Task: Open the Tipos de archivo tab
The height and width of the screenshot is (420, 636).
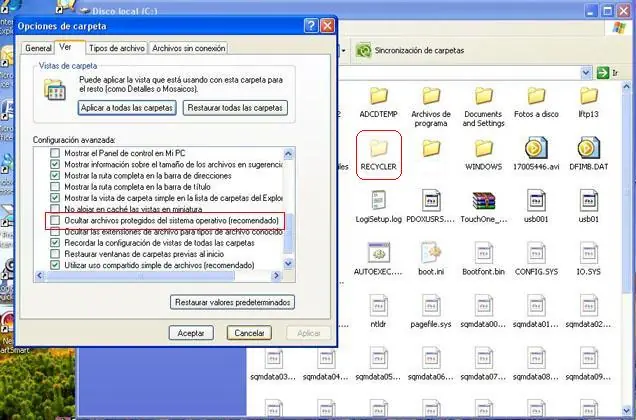Action: point(117,48)
